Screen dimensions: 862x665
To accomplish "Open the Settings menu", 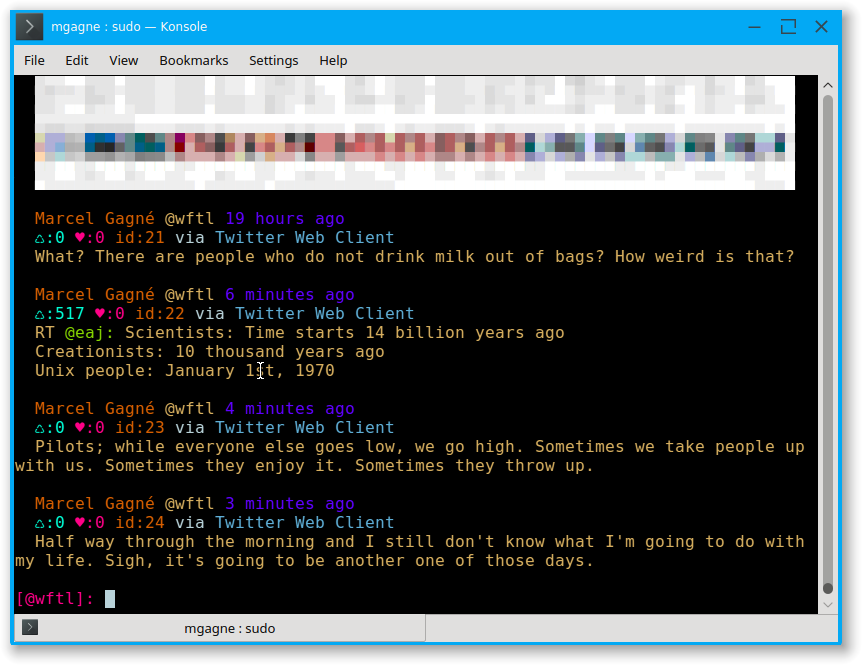I will pos(273,60).
